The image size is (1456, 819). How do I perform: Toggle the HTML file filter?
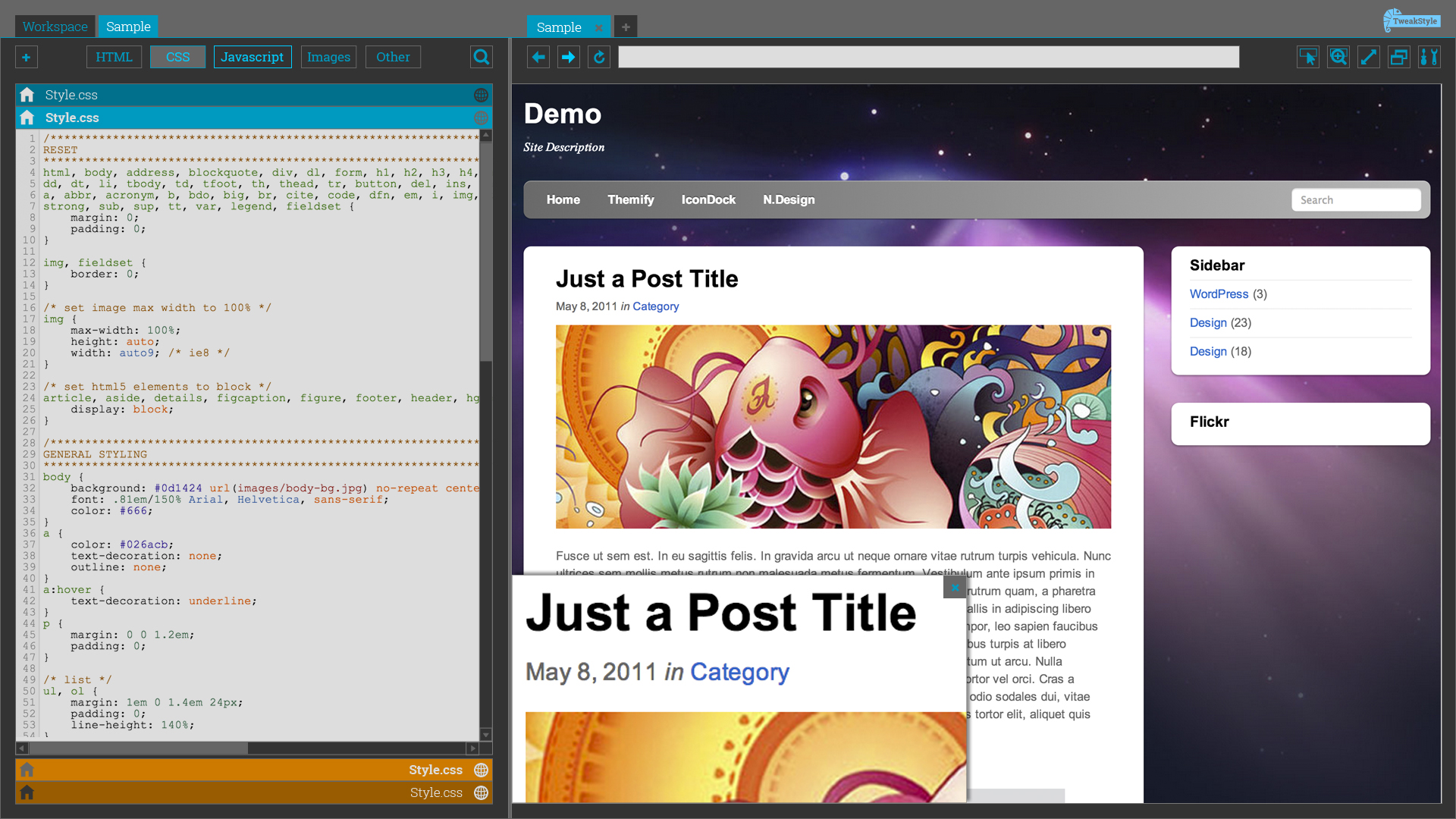click(114, 57)
